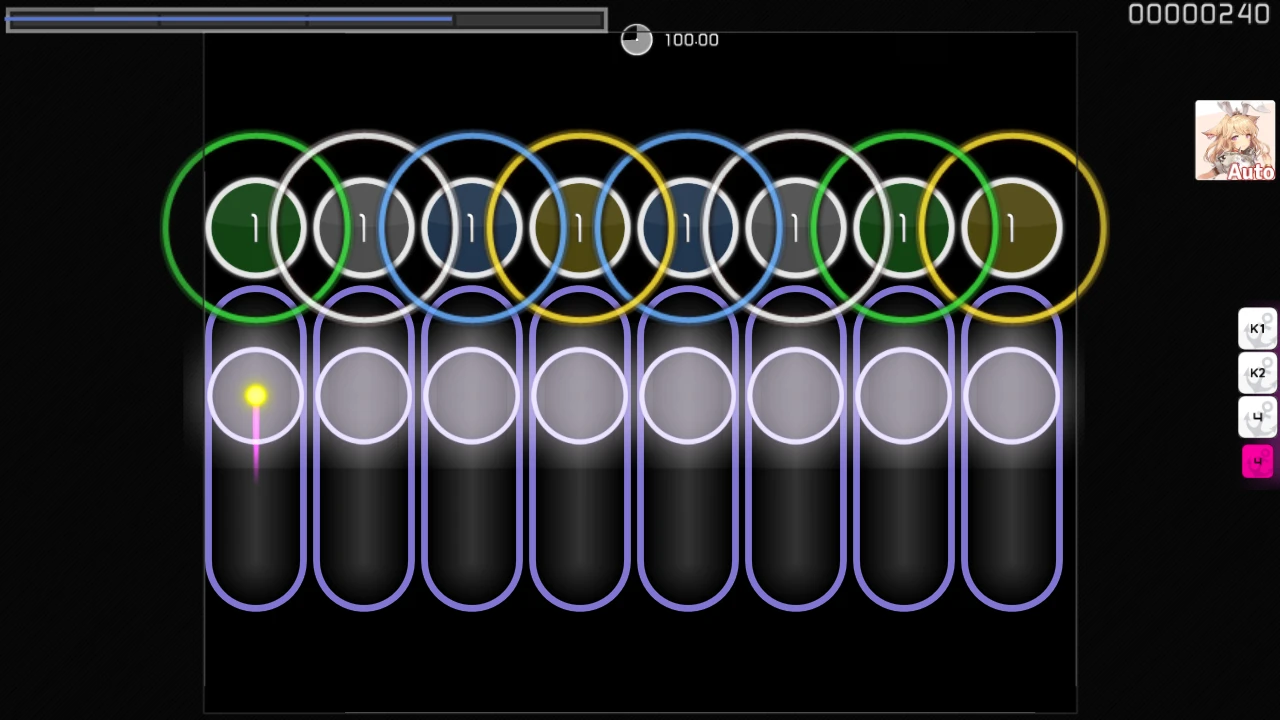Tap the sixth hit circle, the second gray one
This screenshot has width=1280, height=720.
point(795,228)
